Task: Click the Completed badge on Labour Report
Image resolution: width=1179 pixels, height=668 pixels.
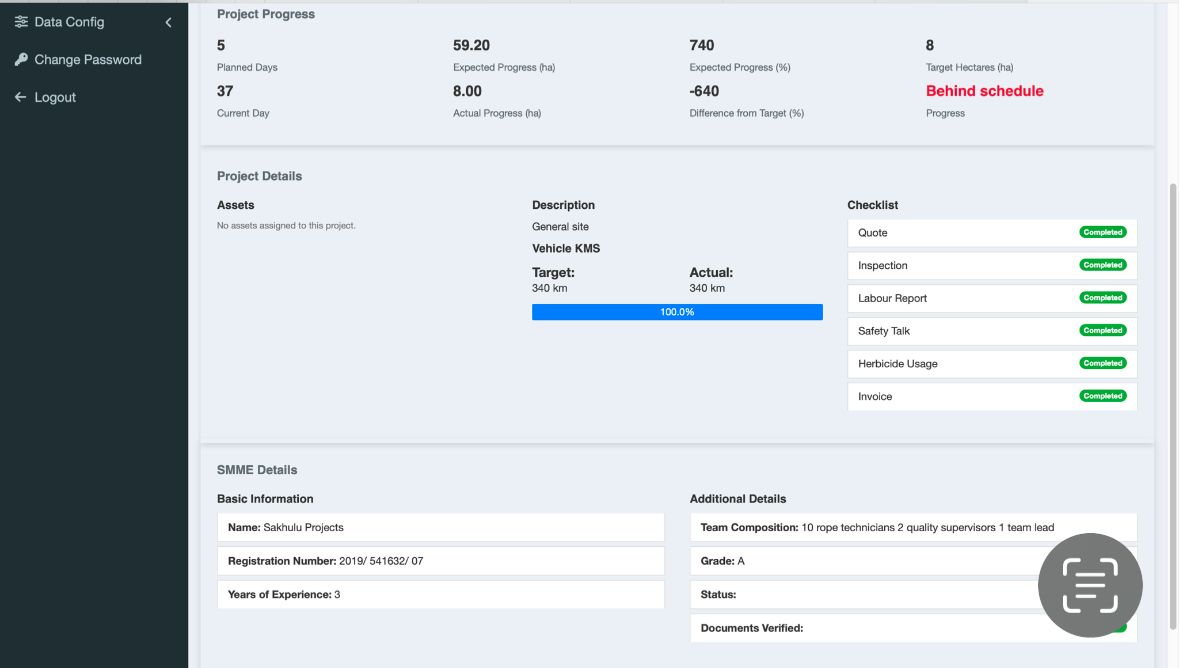Action: [1102, 298]
